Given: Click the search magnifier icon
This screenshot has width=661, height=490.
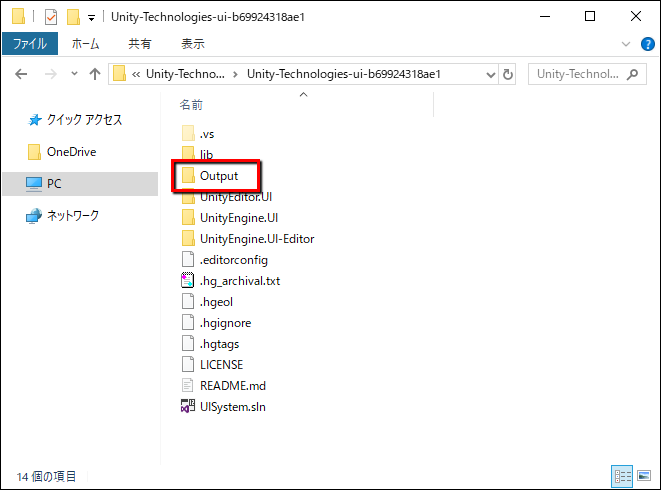Looking at the screenshot, I should (x=632, y=74).
